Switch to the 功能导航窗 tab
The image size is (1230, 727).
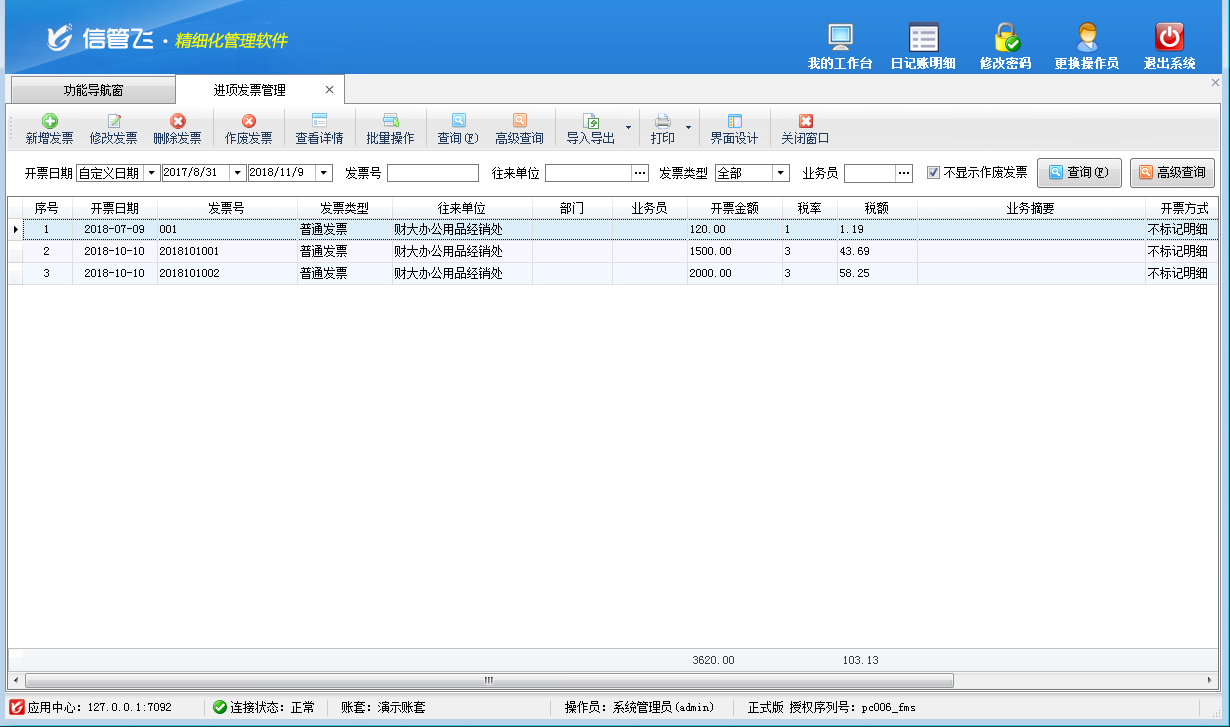coord(93,90)
